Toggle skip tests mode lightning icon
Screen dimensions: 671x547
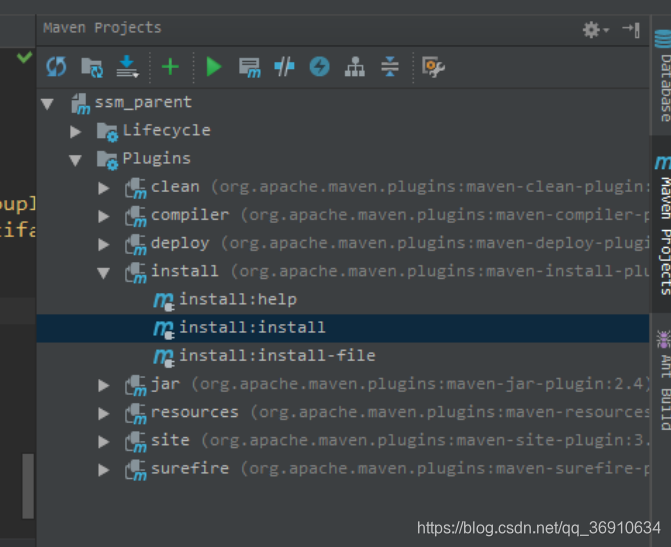[x=319, y=67]
